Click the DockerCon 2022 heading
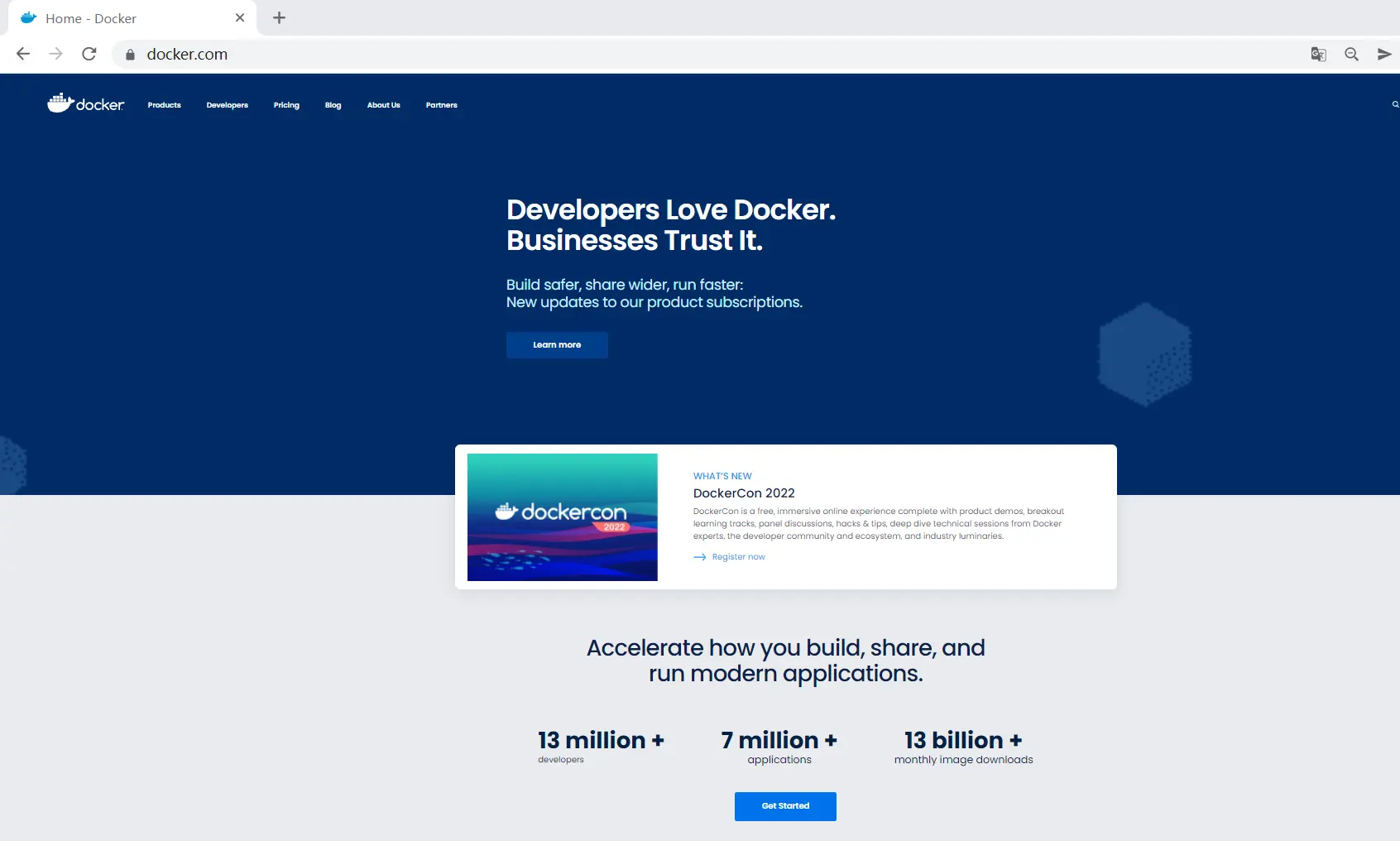1400x841 pixels. [x=744, y=493]
